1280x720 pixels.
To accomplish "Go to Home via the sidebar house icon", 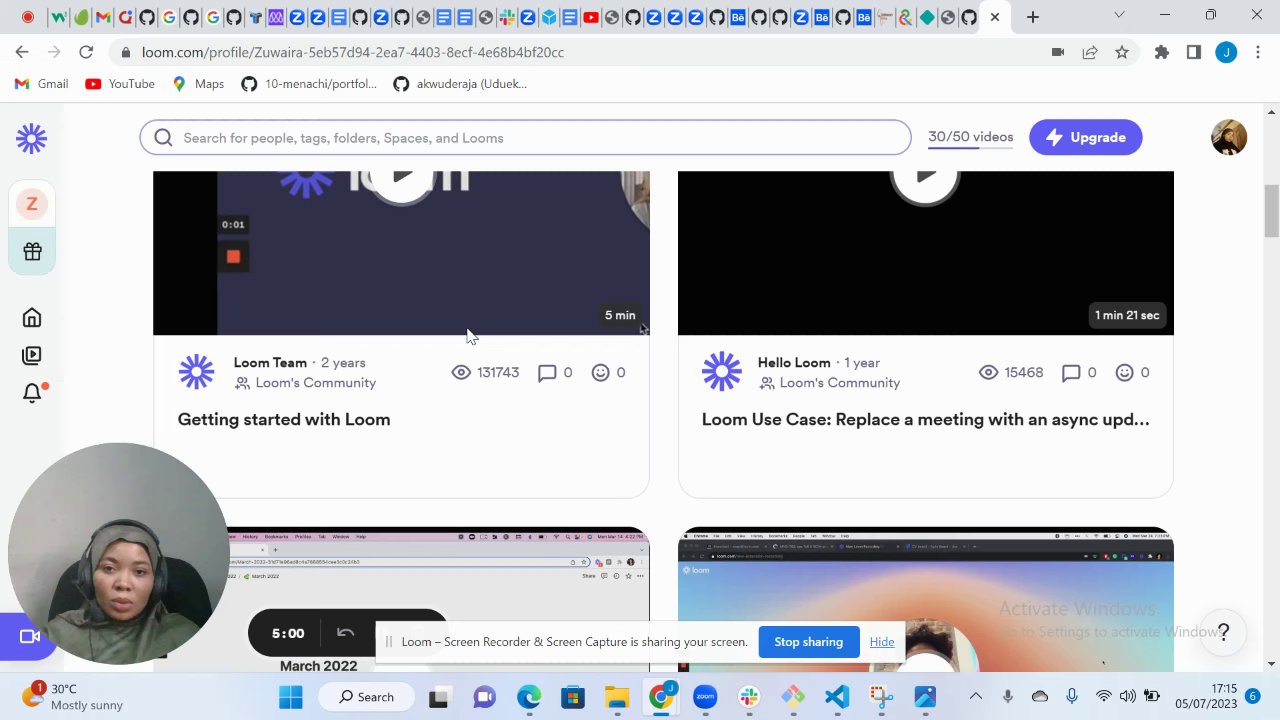I will 32,318.
